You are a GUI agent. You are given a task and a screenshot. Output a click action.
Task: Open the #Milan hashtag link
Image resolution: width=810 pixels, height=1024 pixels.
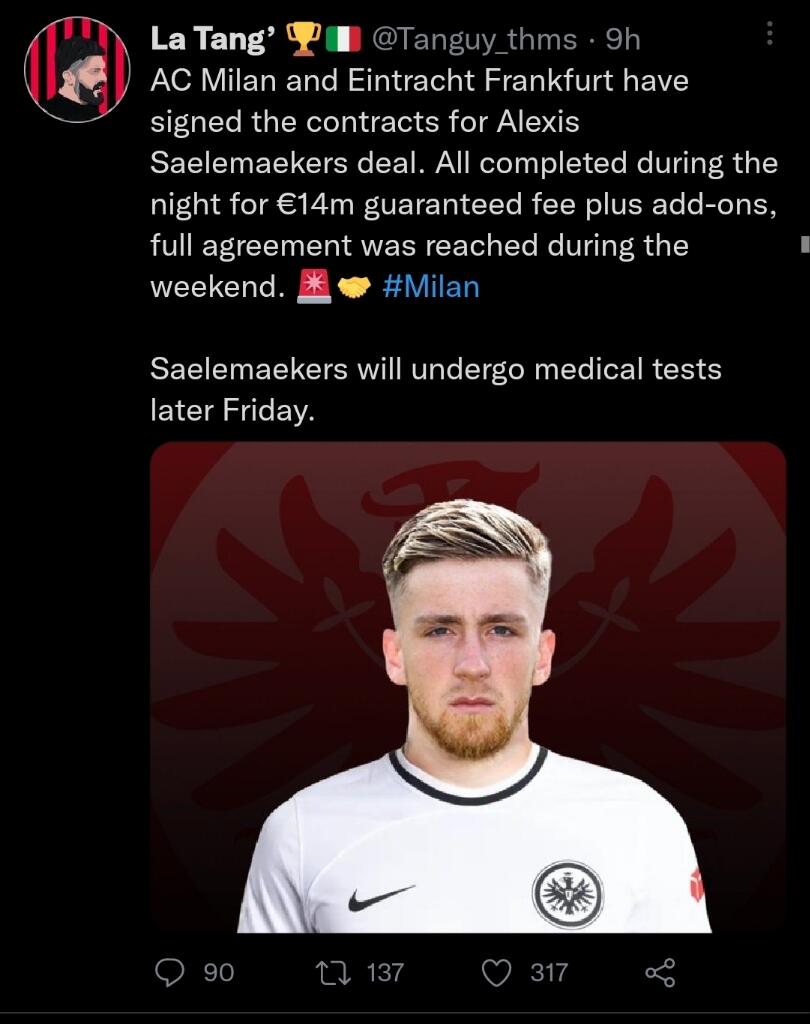[431, 287]
